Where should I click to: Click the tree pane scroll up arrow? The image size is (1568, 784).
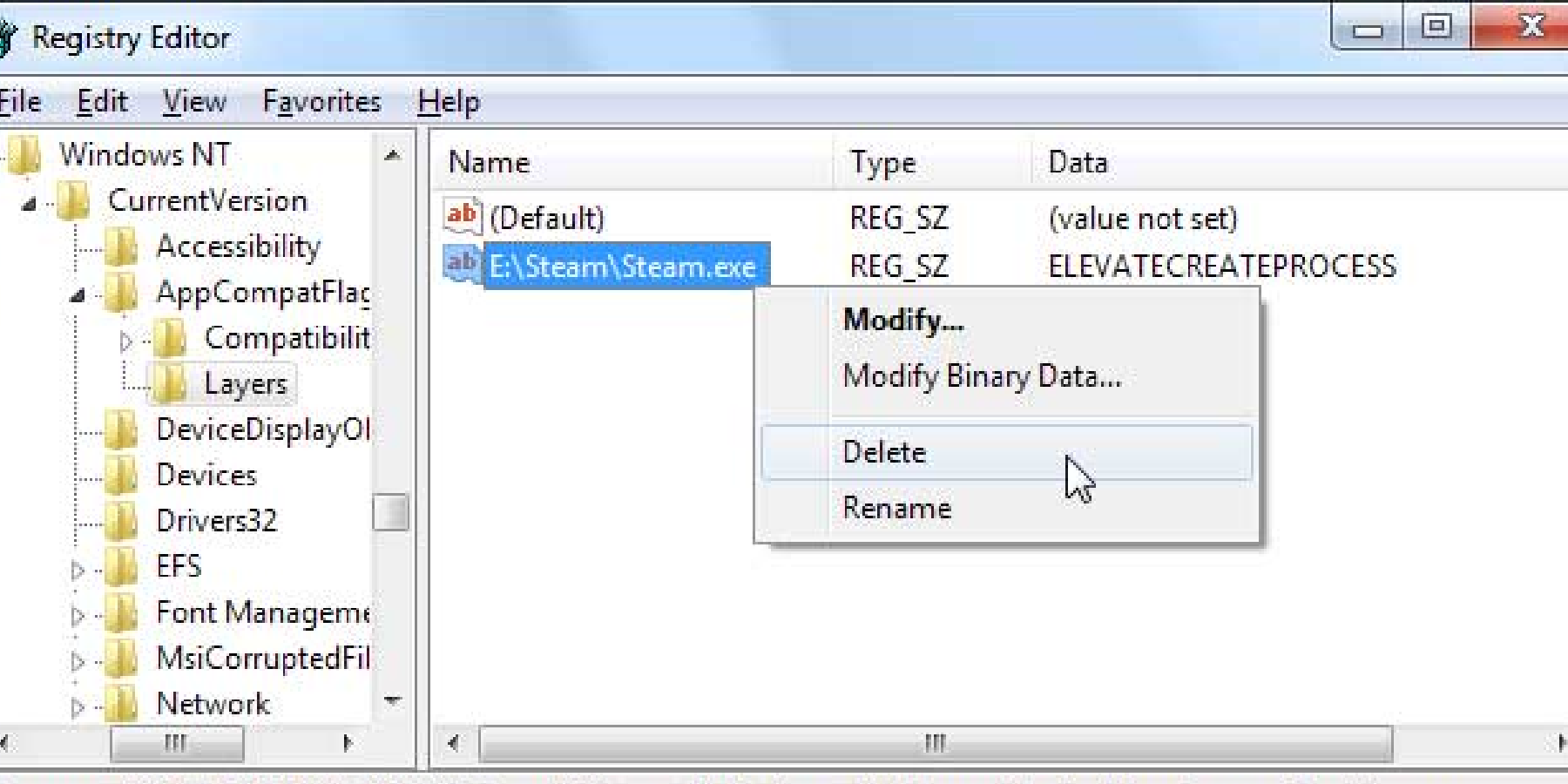coord(392,155)
